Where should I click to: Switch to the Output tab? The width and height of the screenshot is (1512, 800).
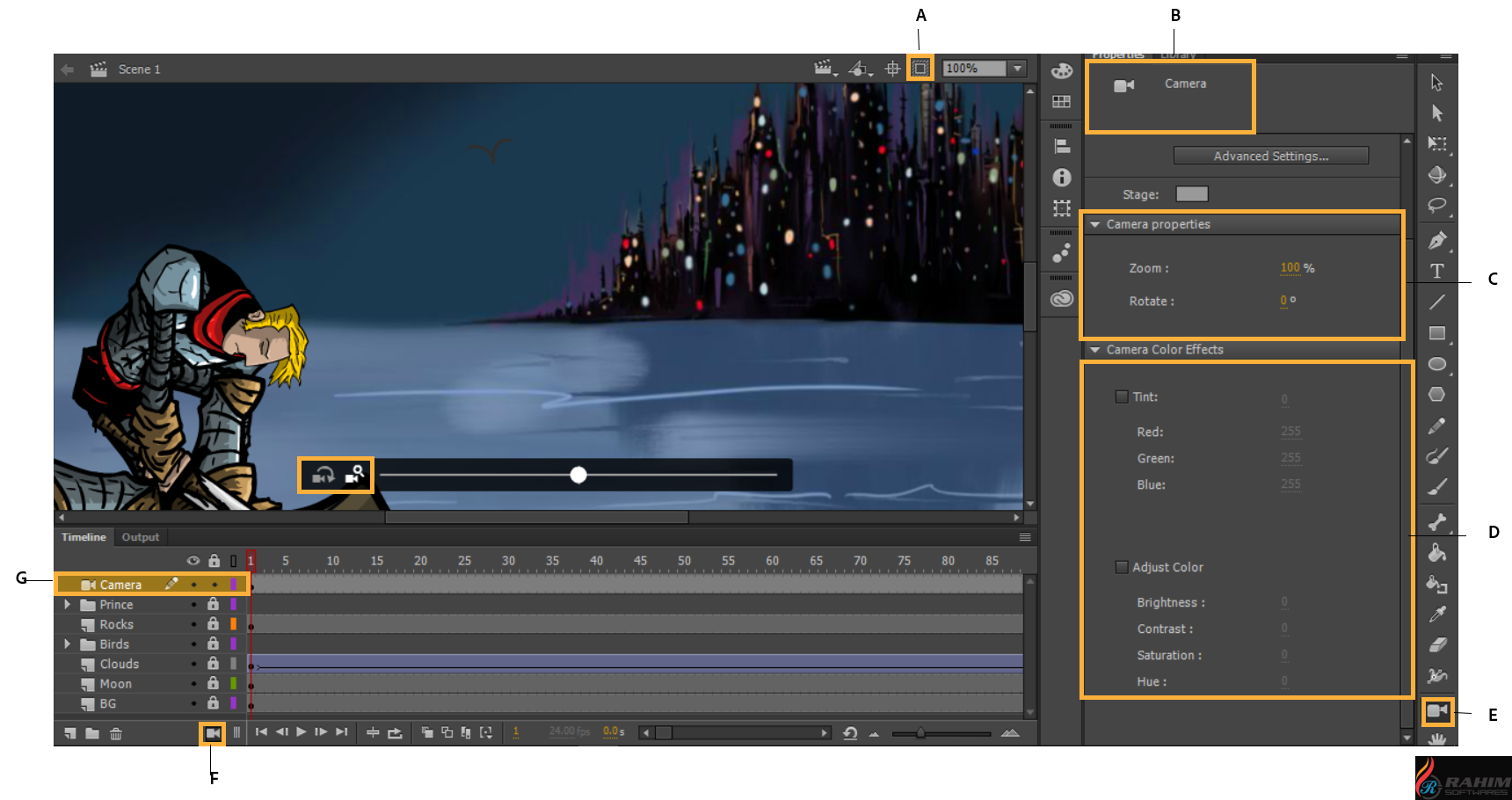click(x=141, y=537)
